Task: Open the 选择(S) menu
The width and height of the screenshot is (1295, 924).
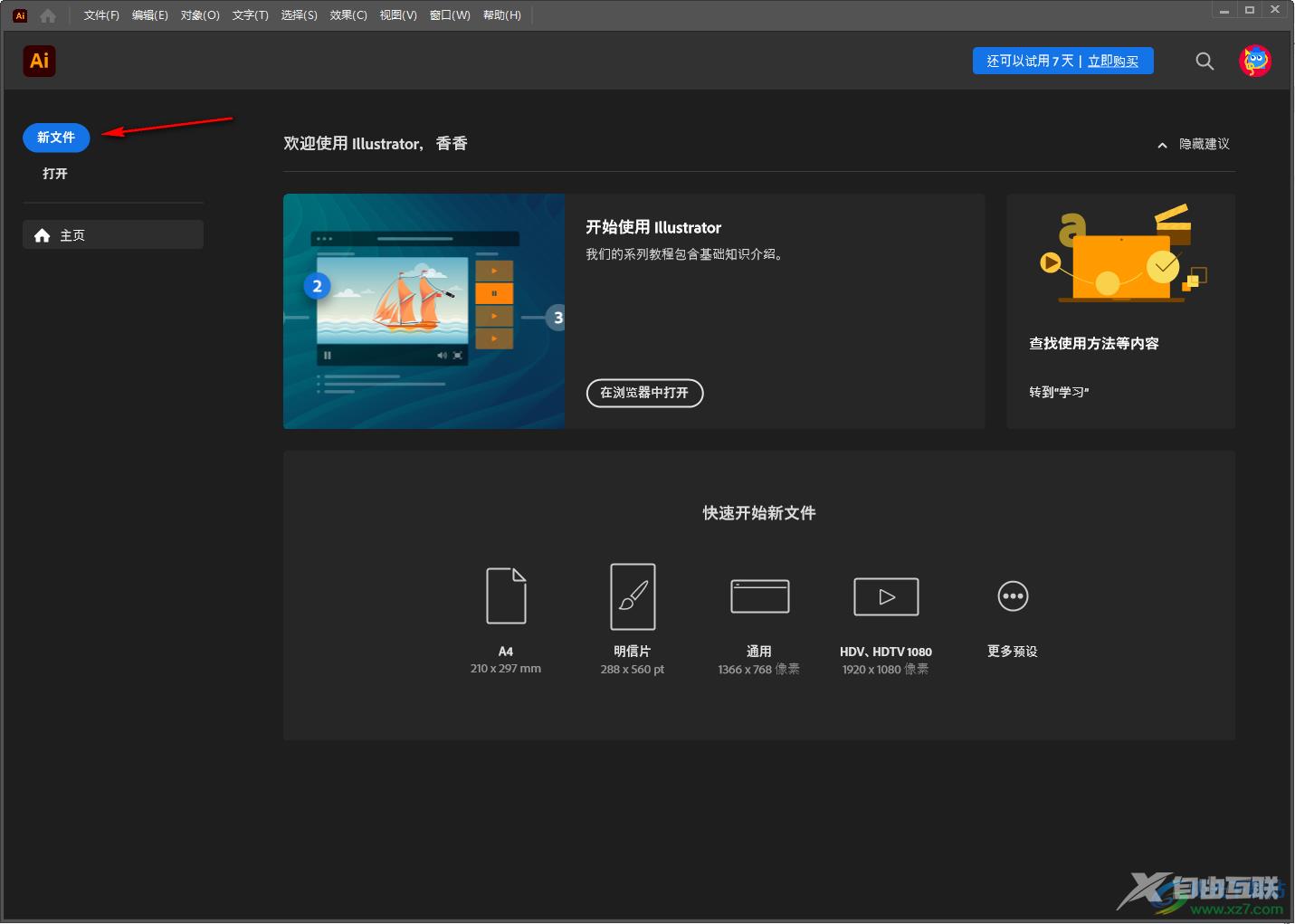Action: coord(299,15)
